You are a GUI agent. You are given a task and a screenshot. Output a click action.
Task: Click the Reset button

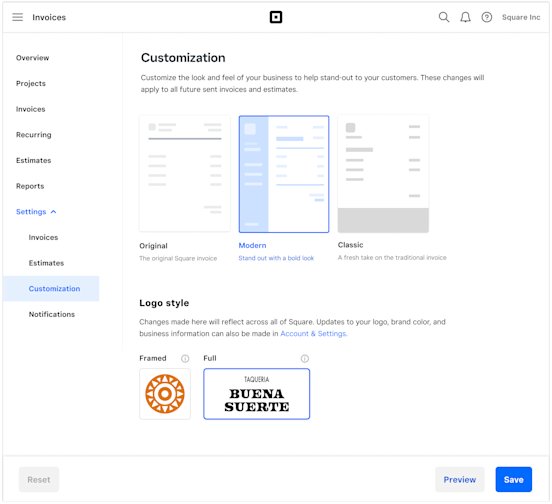[39, 480]
